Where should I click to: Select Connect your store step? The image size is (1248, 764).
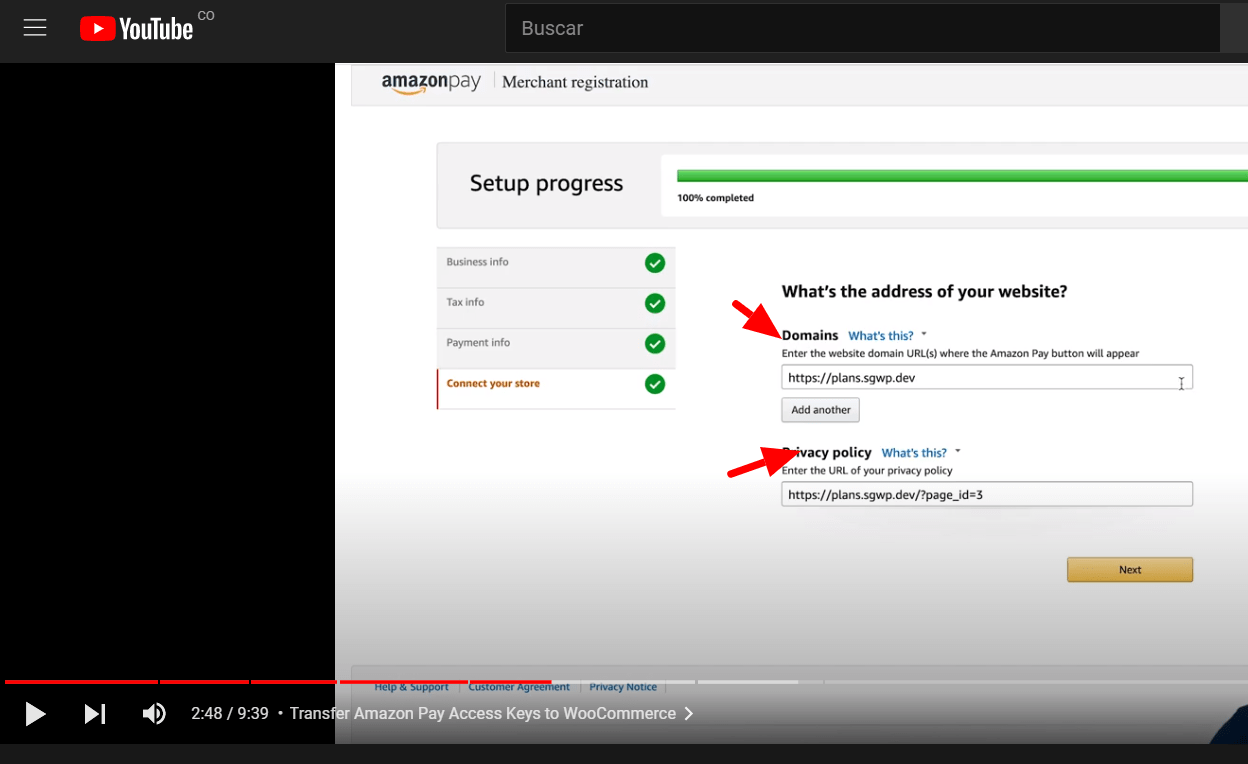(x=556, y=388)
